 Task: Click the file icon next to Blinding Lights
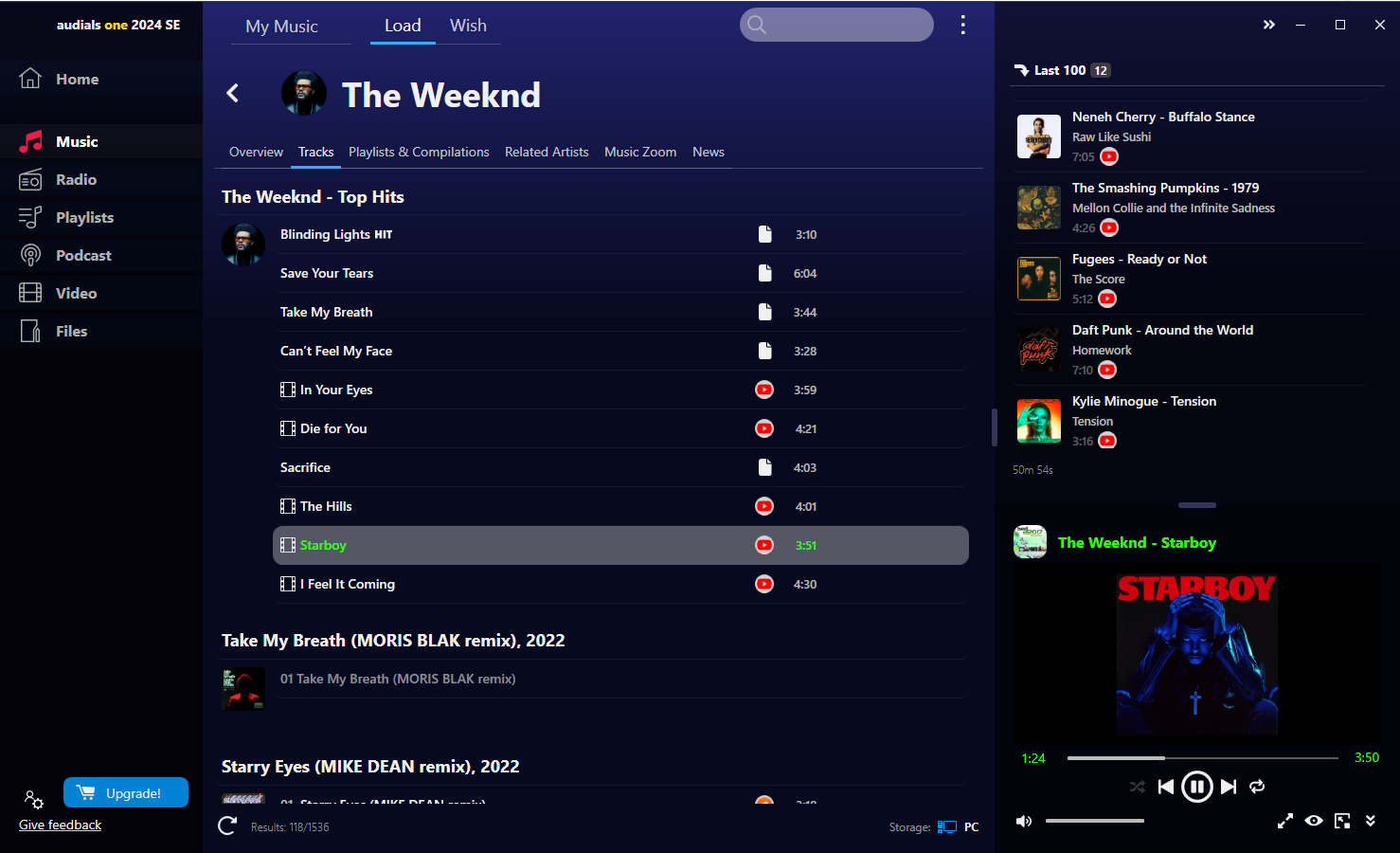coord(764,234)
